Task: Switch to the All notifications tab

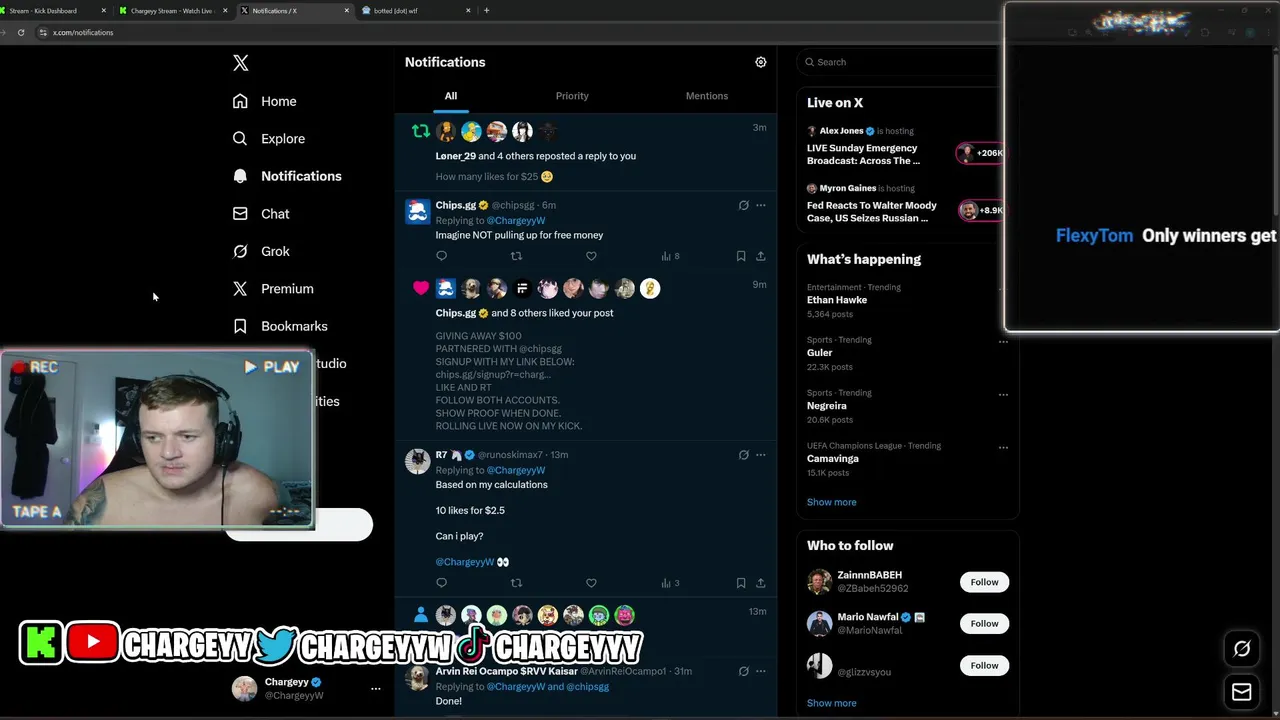Action: [451, 96]
